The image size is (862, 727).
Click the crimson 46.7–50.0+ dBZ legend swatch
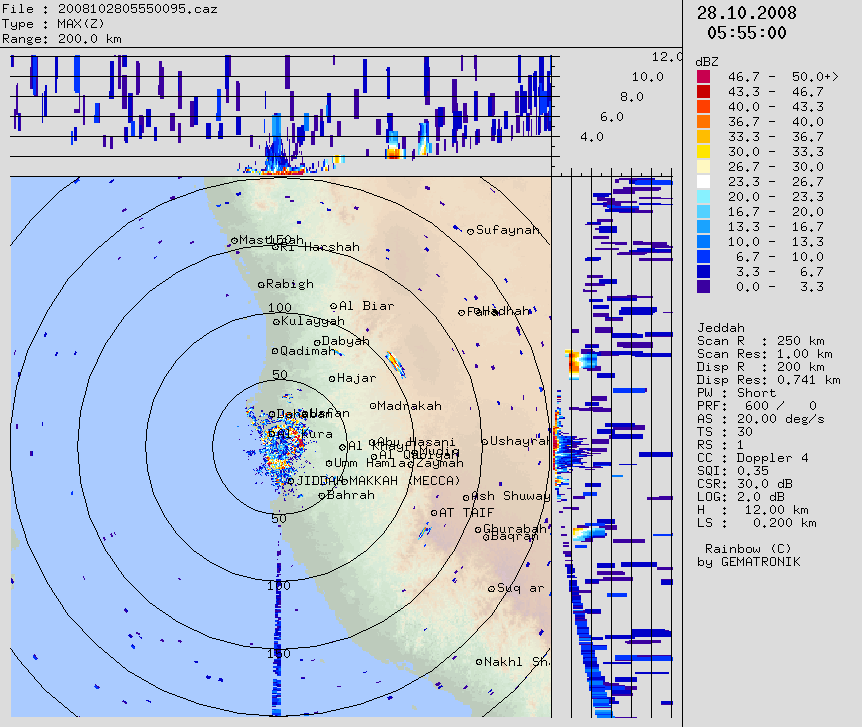coord(703,76)
